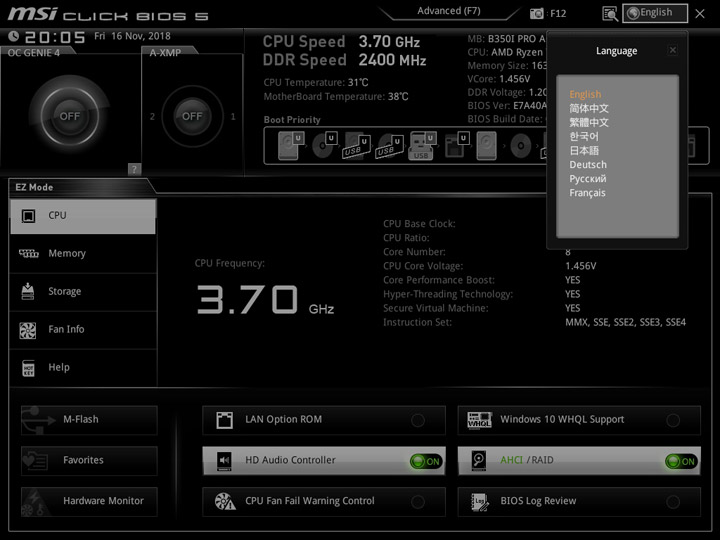Screen dimensions: 720x540
Task: Open the English language selector button
Action: pyautogui.click(x=655, y=13)
